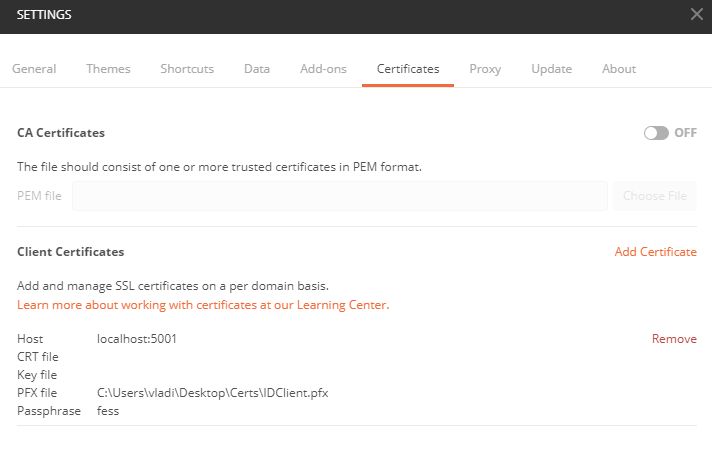This screenshot has width=712, height=454.
Task: Click the IDClient.pfx file path
Action: (x=213, y=393)
